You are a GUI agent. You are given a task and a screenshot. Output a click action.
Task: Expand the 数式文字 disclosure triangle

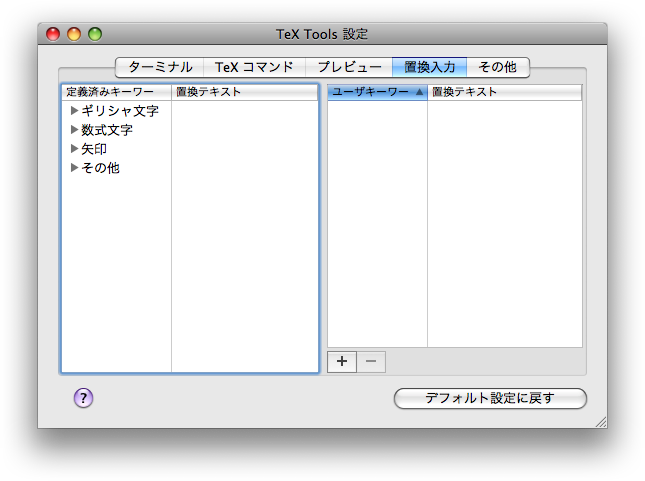tap(74, 130)
